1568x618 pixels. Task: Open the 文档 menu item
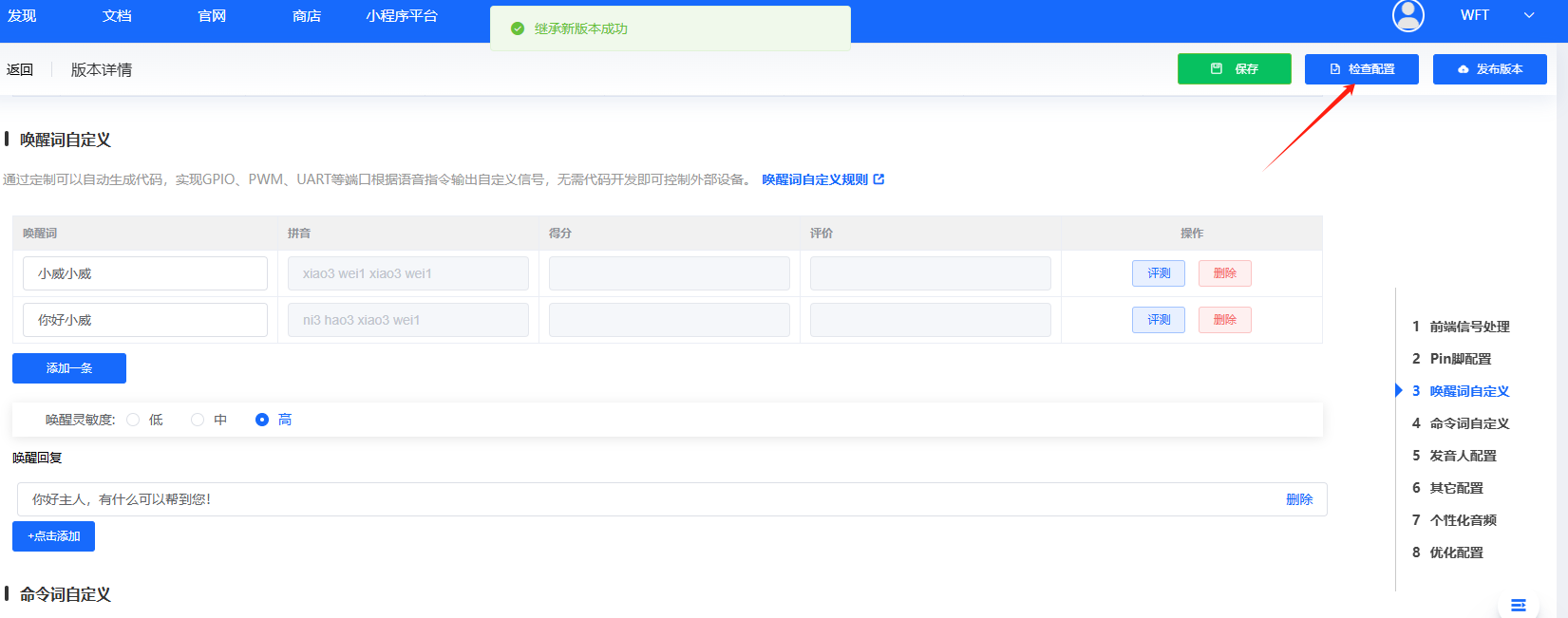(x=117, y=16)
